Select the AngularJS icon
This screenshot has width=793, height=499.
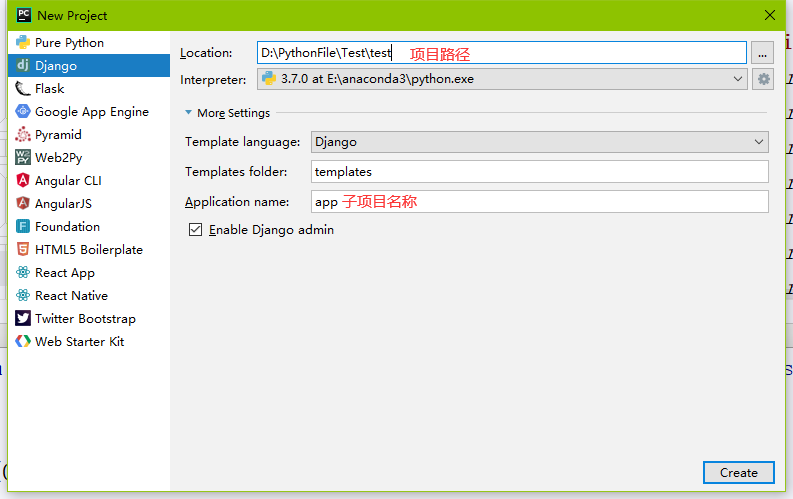click(23, 203)
